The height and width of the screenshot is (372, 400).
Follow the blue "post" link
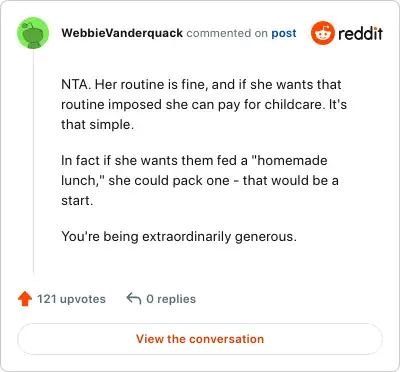point(284,33)
